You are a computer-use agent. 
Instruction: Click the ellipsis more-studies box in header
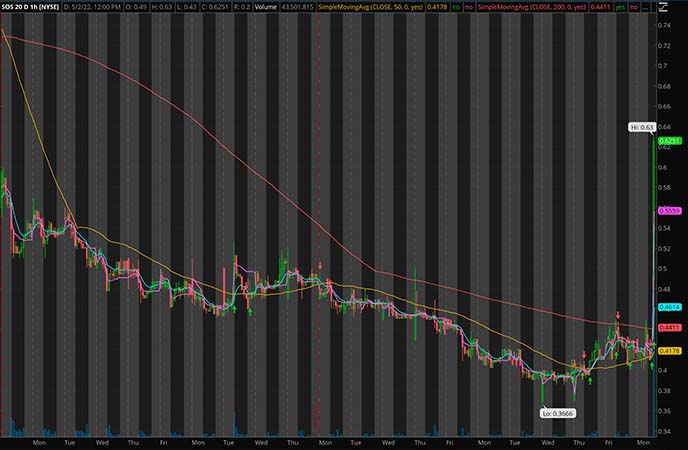click(645, 7)
